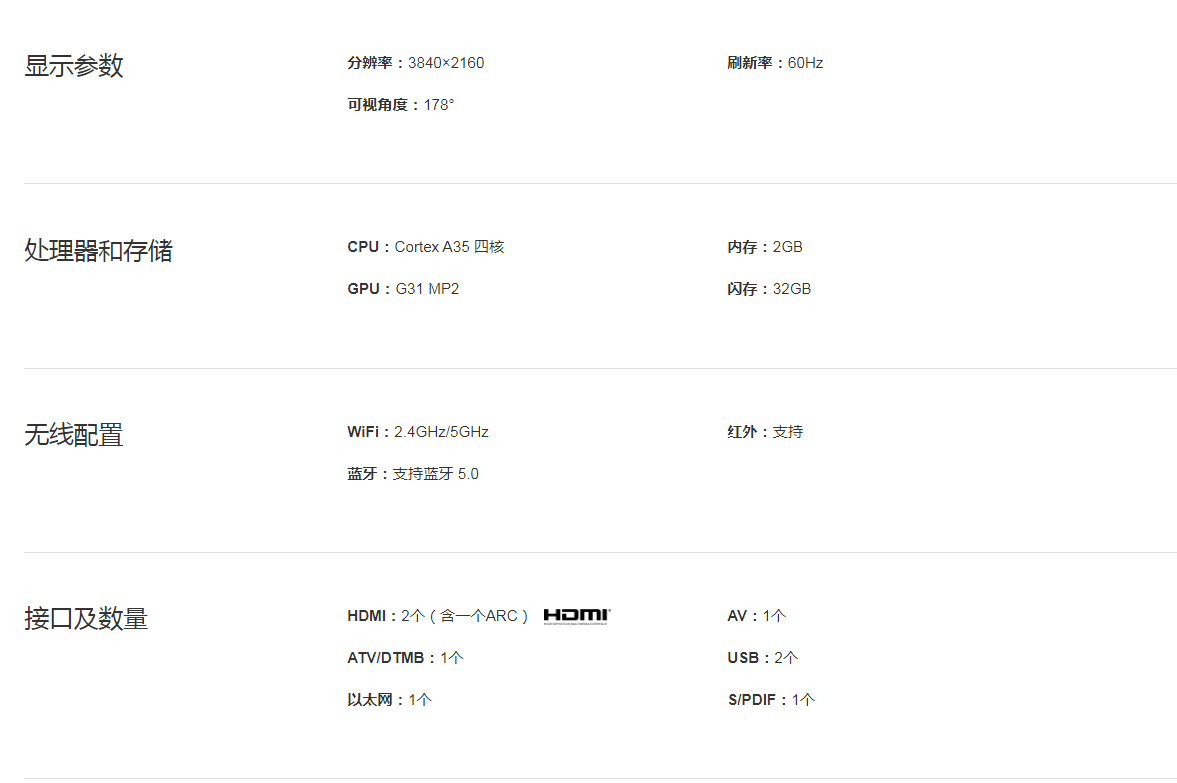Viewport: 1177px width, 783px height.
Task: Click the 蓝牙 5.0 spec entry
Action: tap(413, 474)
